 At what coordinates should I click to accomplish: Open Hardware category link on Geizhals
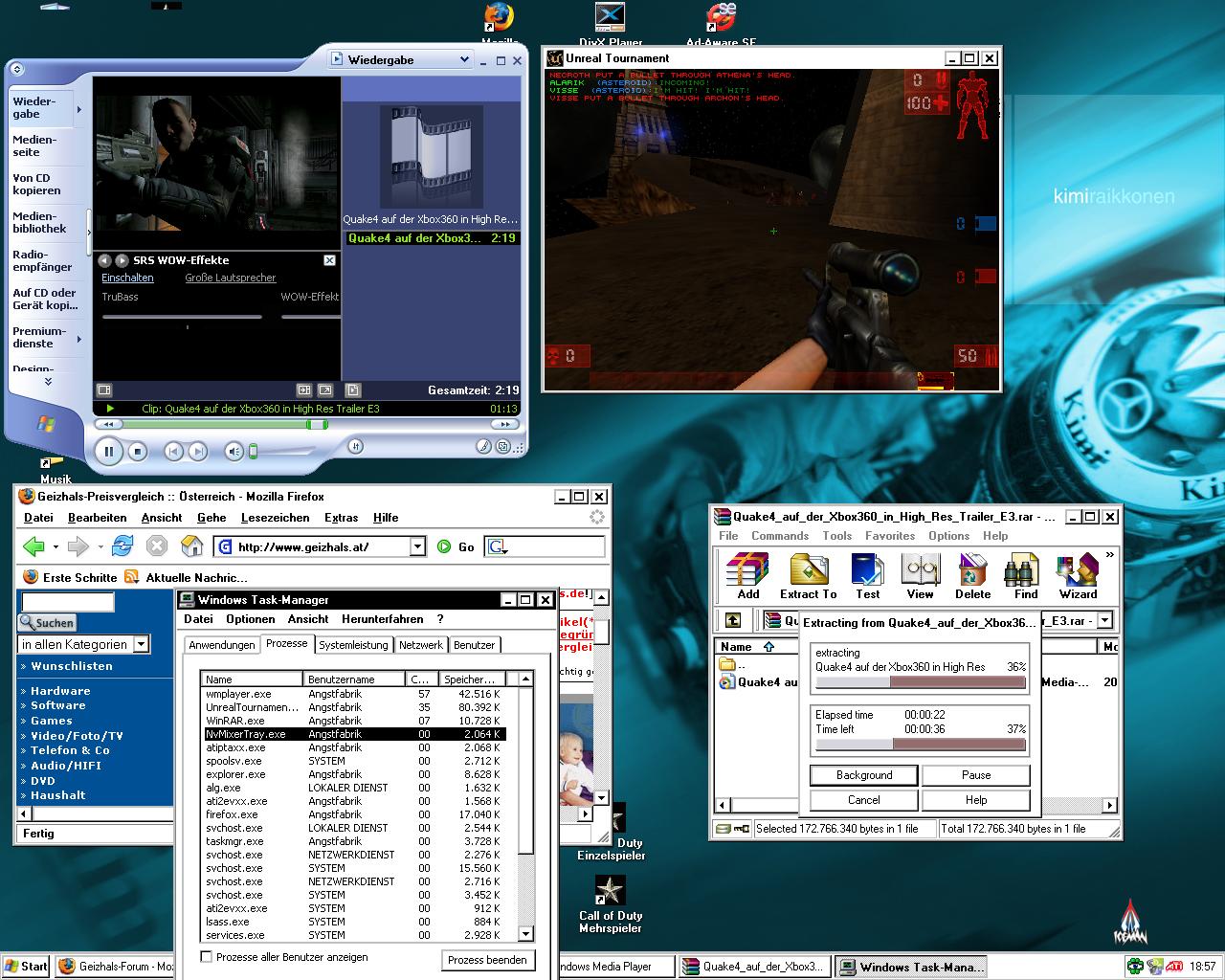(x=60, y=691)
